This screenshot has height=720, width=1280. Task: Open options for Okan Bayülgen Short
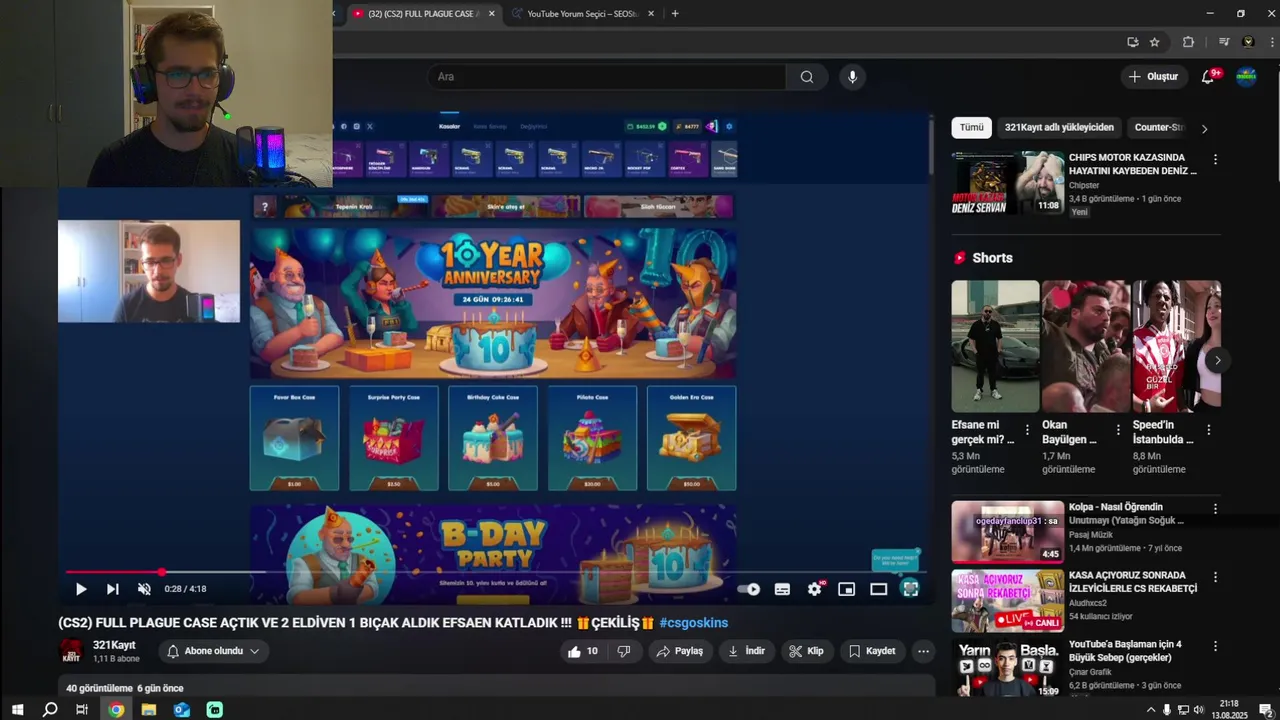click(1117, 430)
